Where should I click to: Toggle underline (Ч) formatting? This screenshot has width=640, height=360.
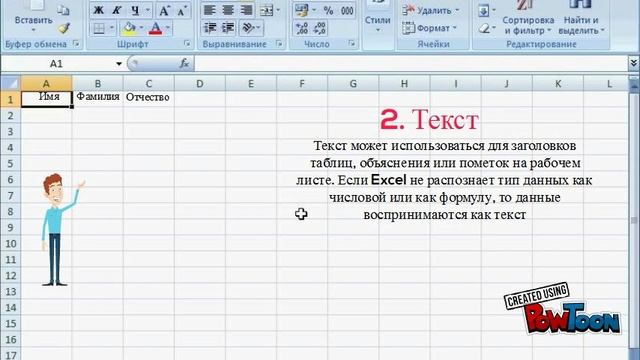(x=135, y=10)
